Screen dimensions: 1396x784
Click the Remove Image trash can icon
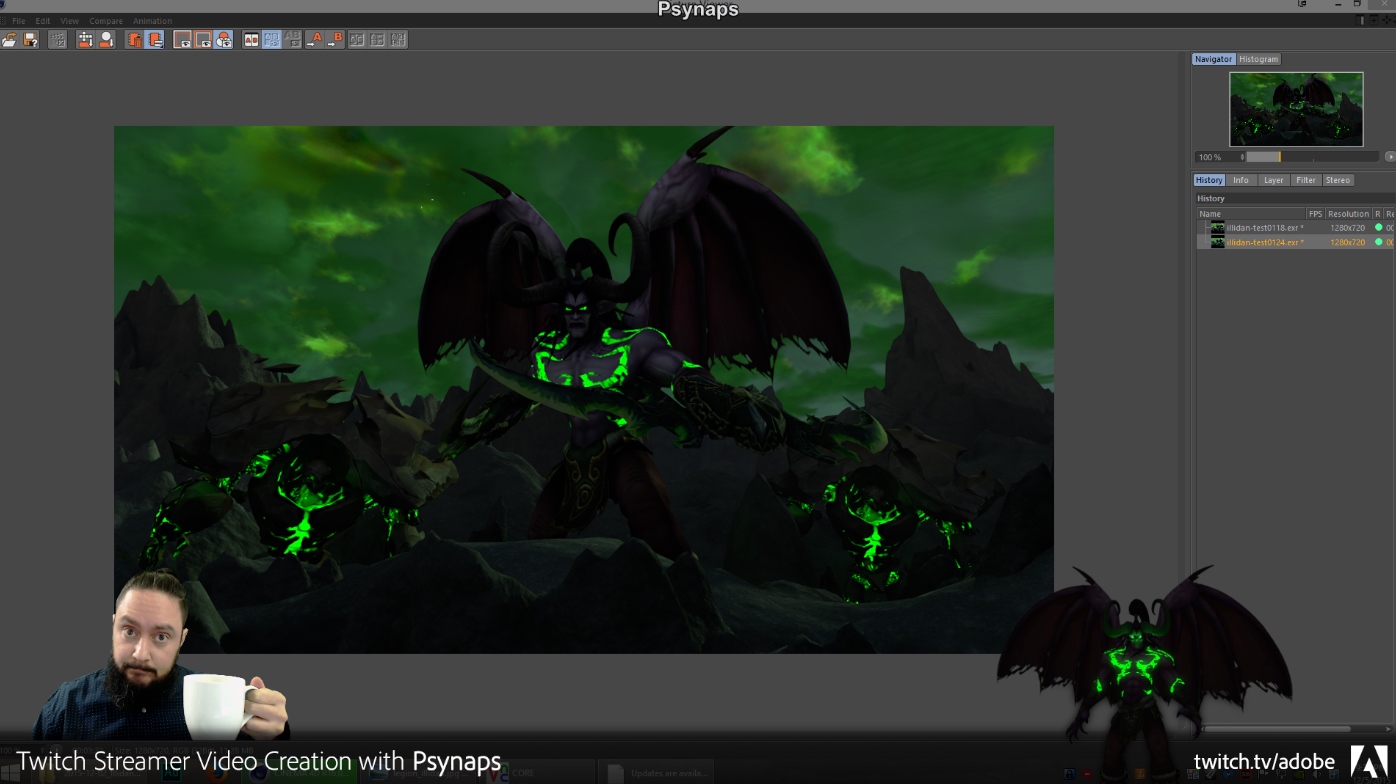(x=134, y=40)
